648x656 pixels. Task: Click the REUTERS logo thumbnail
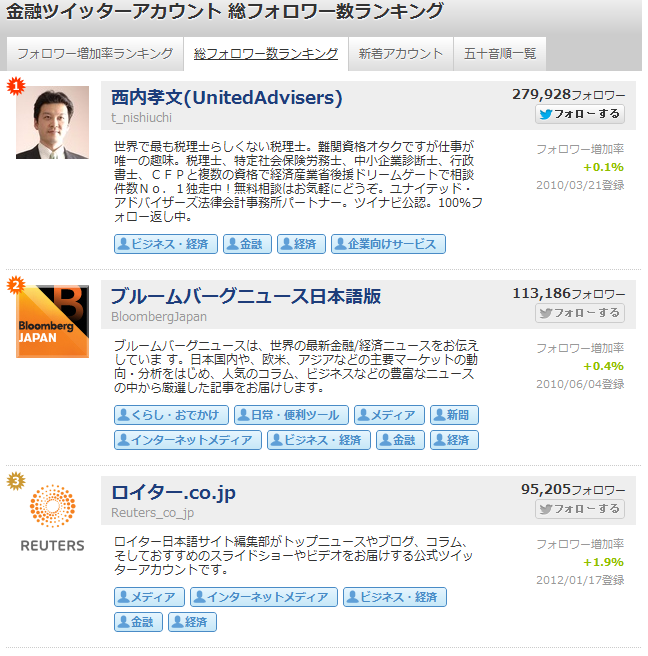tap(52, 518)
